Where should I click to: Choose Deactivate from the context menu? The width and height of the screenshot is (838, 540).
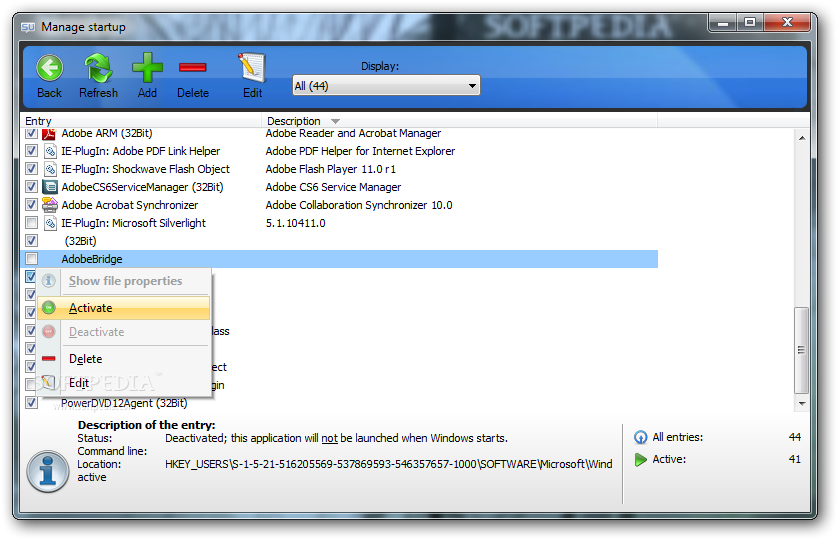point(123,332)
